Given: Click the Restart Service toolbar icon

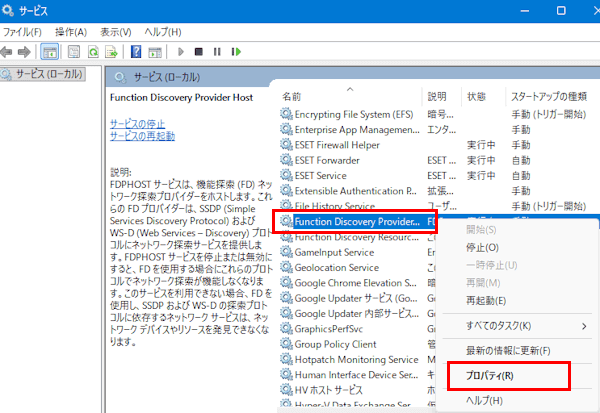Looking at the screenshot, I should (236, 52).
